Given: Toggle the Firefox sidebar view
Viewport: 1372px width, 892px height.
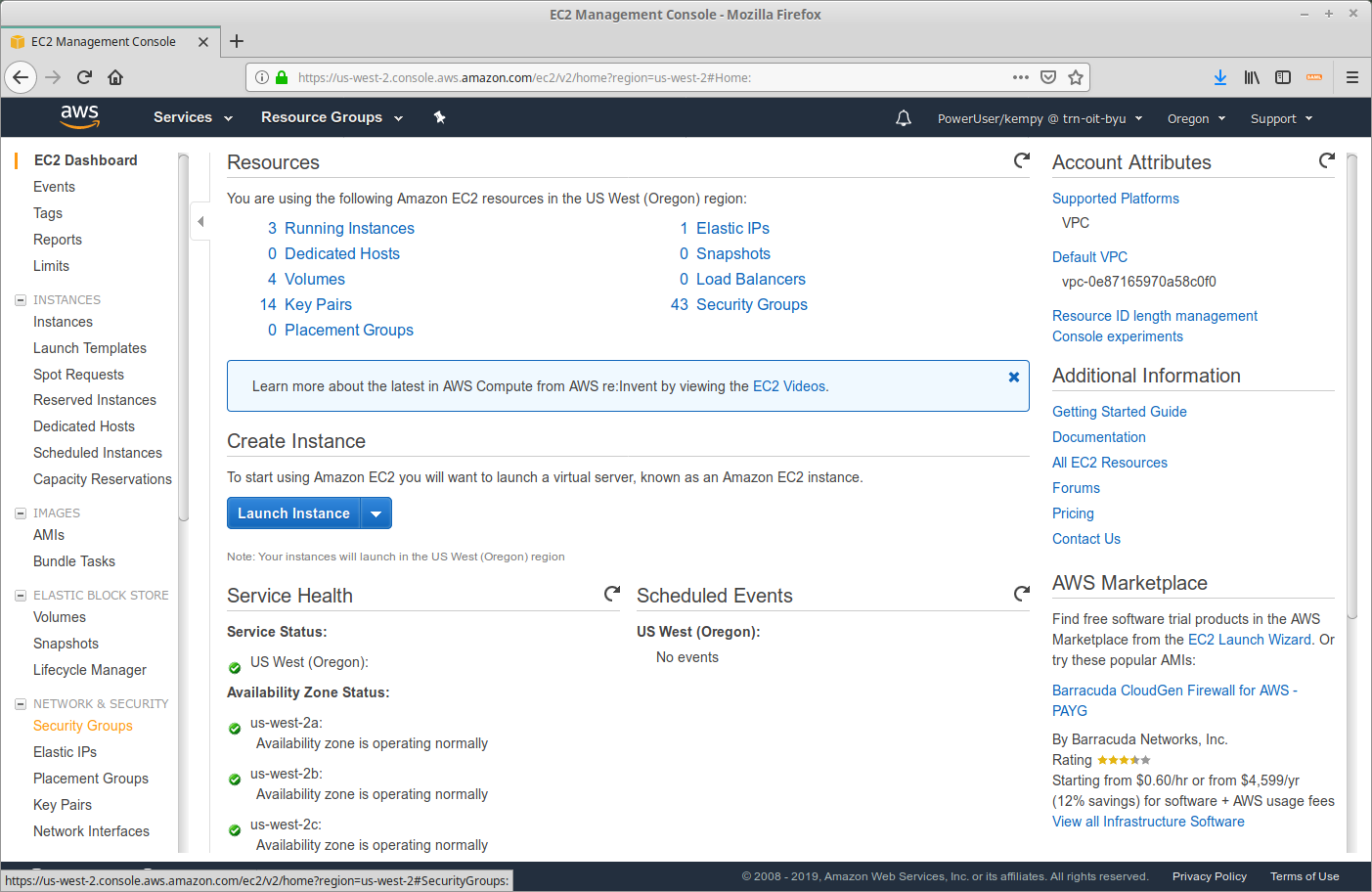Looking at the screenshot, I should [x=1283, y=77].
